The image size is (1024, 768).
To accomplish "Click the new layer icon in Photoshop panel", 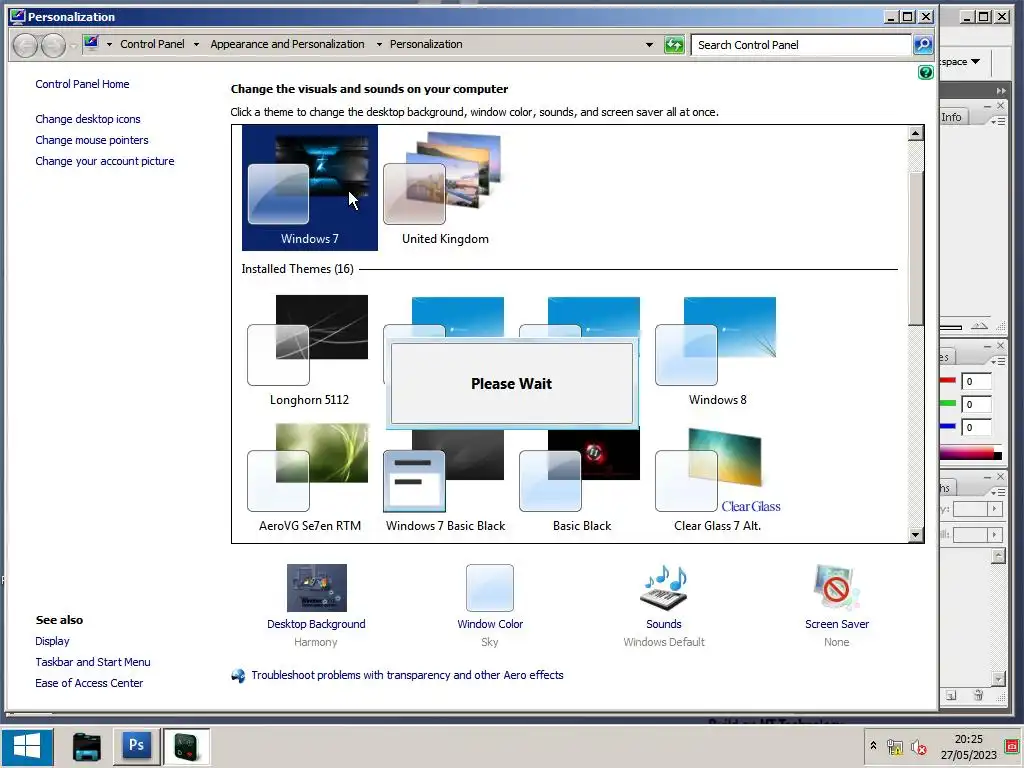I will click(952, 696).
